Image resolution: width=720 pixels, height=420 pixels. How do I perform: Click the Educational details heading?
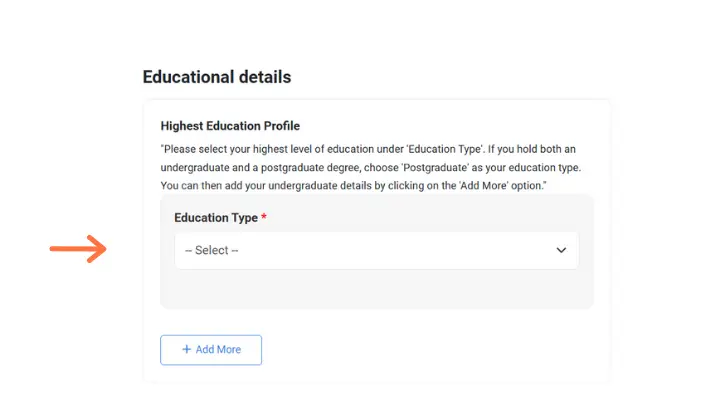pos(217,77)
